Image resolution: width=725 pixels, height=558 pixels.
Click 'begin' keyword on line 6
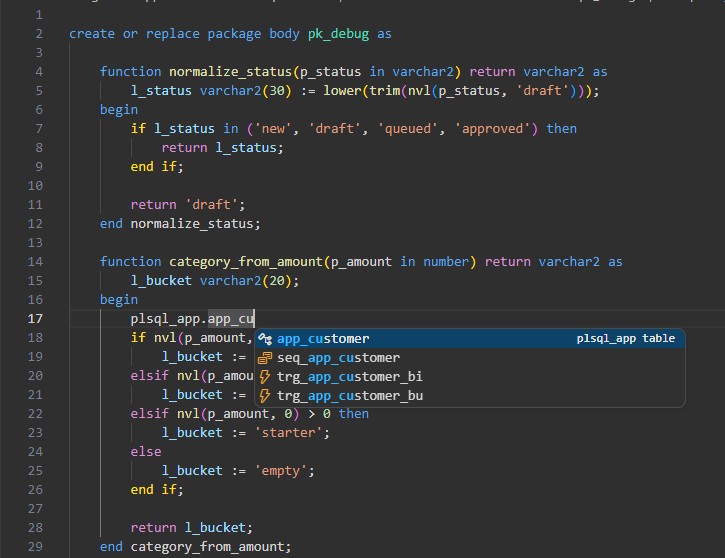pyautogui.click(x=119, y=110)
